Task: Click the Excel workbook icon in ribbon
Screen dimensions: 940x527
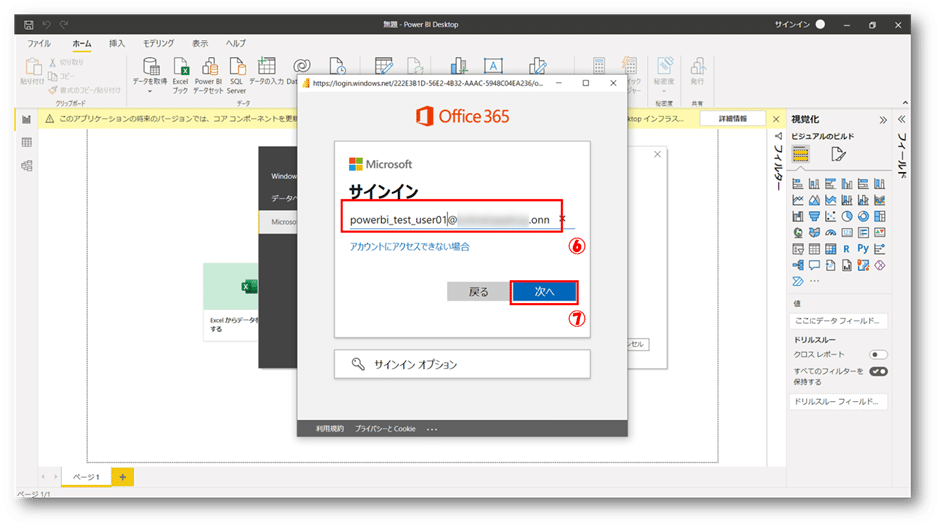Action: point(180,67)
